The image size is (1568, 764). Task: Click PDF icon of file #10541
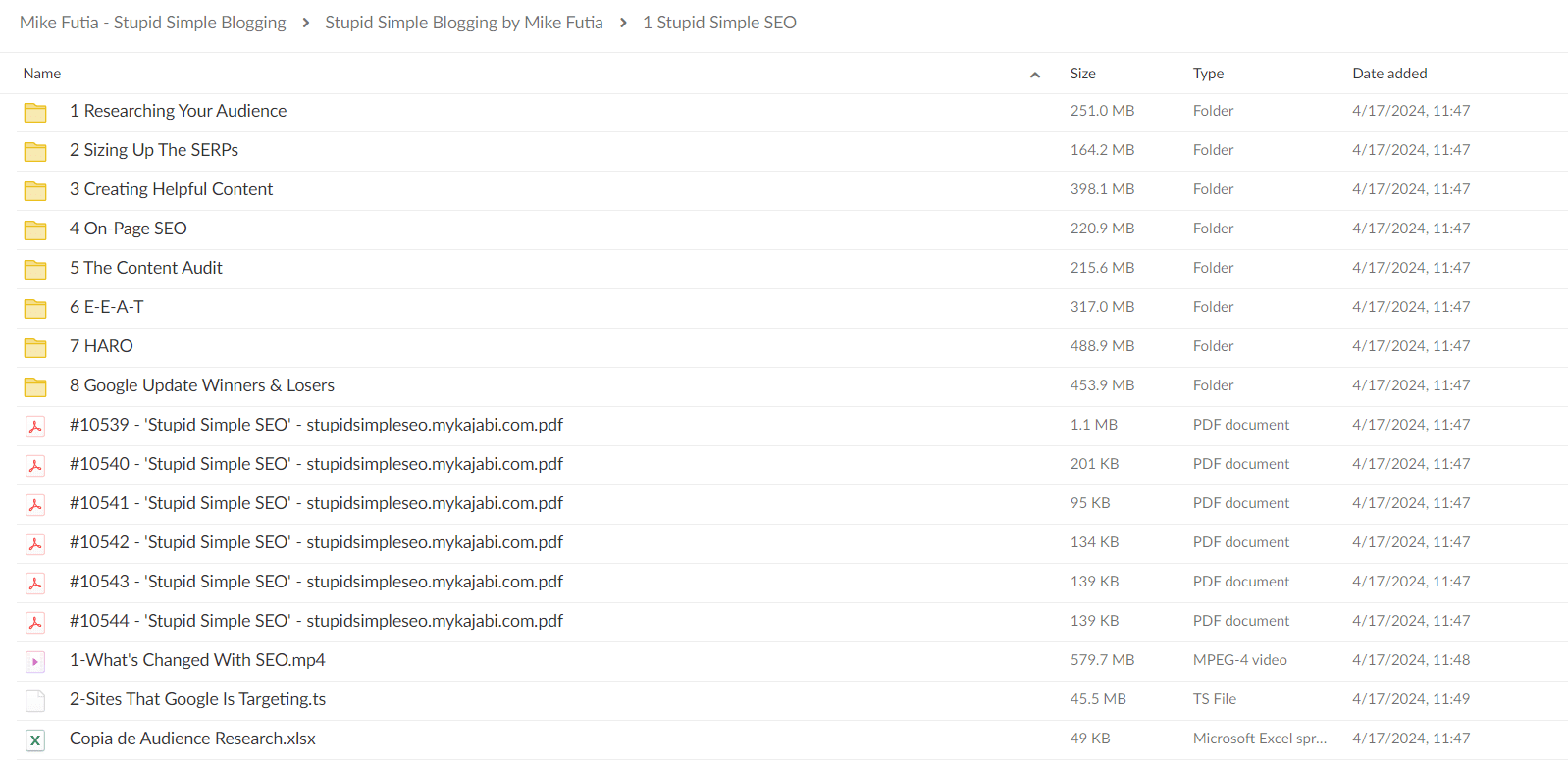35,505
